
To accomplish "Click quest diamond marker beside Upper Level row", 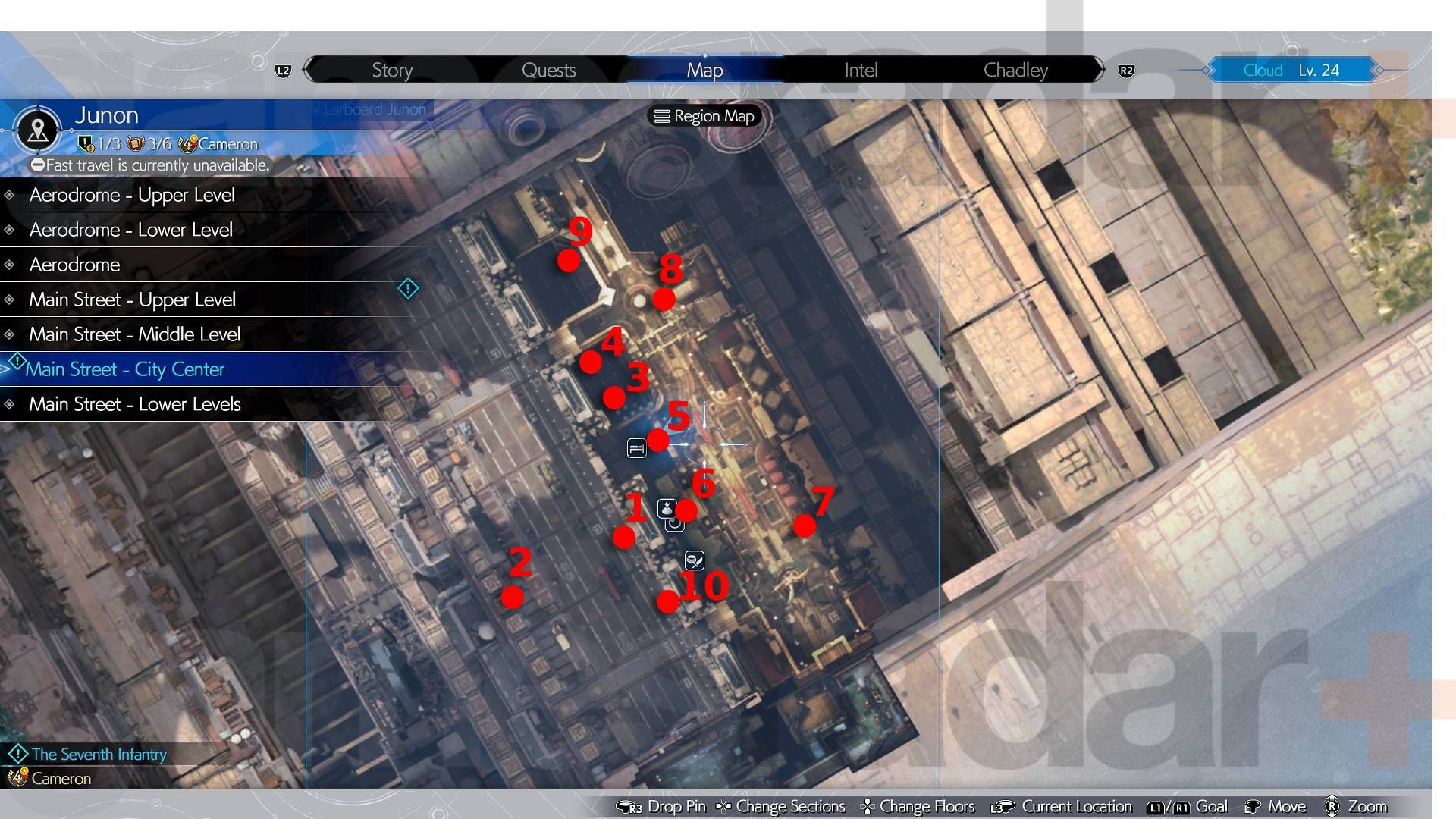I will (x=408, y=288).
